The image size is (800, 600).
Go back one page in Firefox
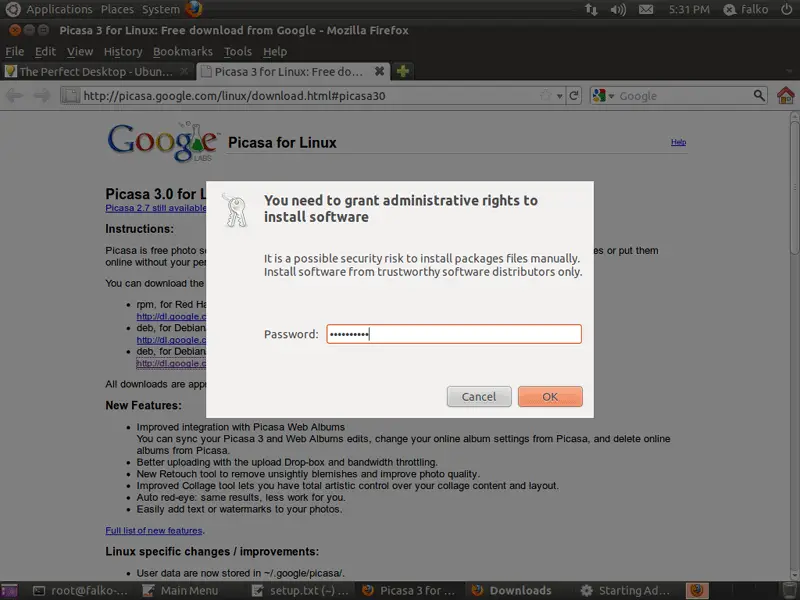[x=14, y=95]
